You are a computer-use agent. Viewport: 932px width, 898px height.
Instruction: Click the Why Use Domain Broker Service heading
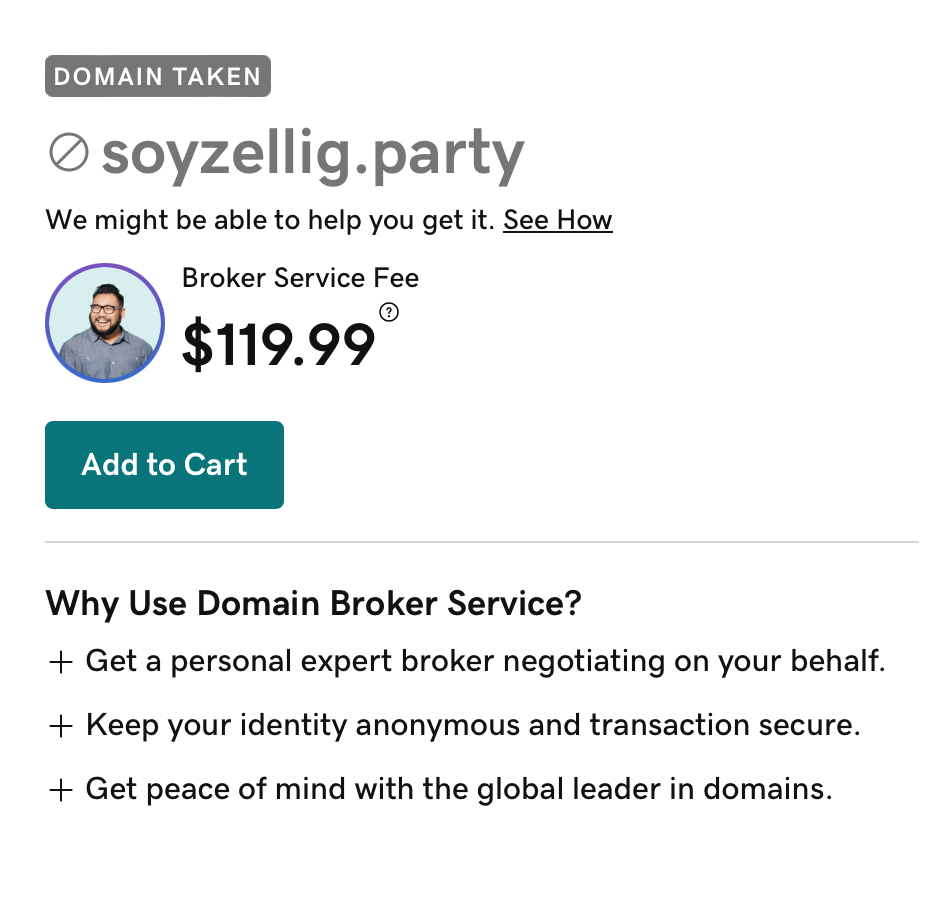[x=314, y=604]
